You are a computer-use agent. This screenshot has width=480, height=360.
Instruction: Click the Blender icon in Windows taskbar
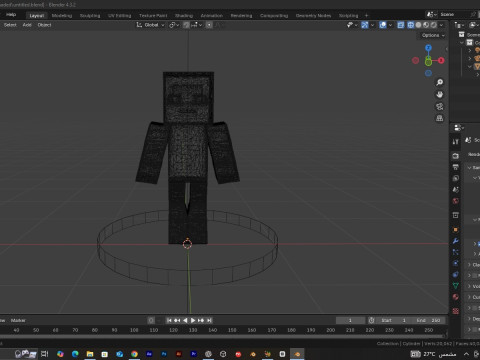[x=297, y=354]
